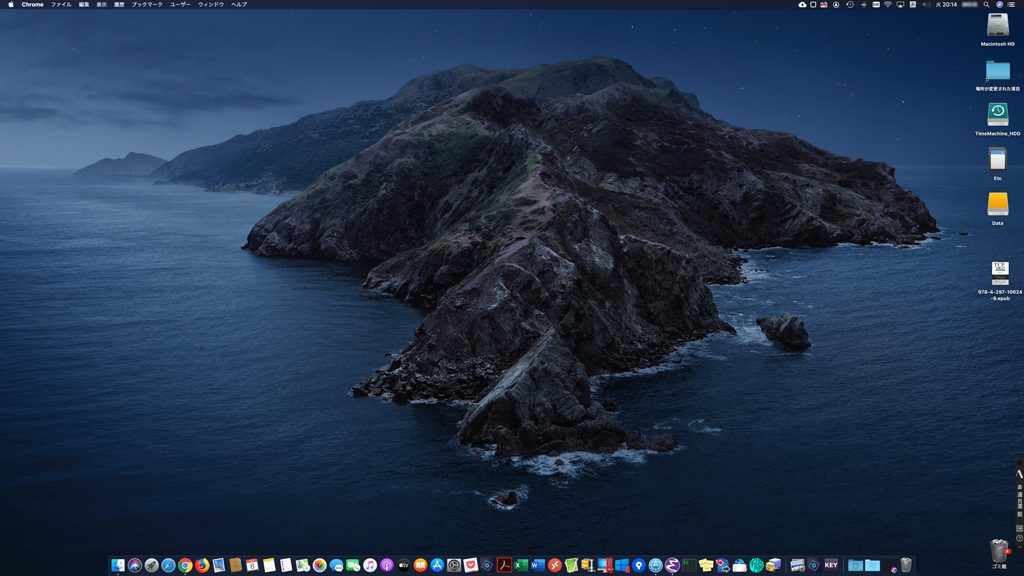This screenshot has height=576, width=1024.
Task: Open the ファイル menu
Action: click(x=61, y=5)
